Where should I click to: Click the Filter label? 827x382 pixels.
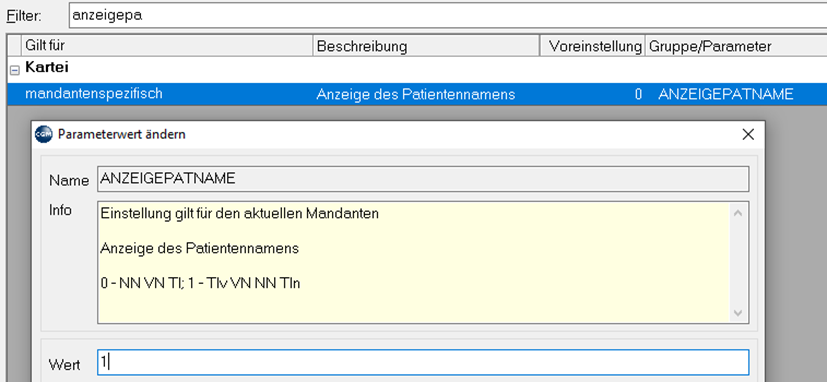(24, 16)
